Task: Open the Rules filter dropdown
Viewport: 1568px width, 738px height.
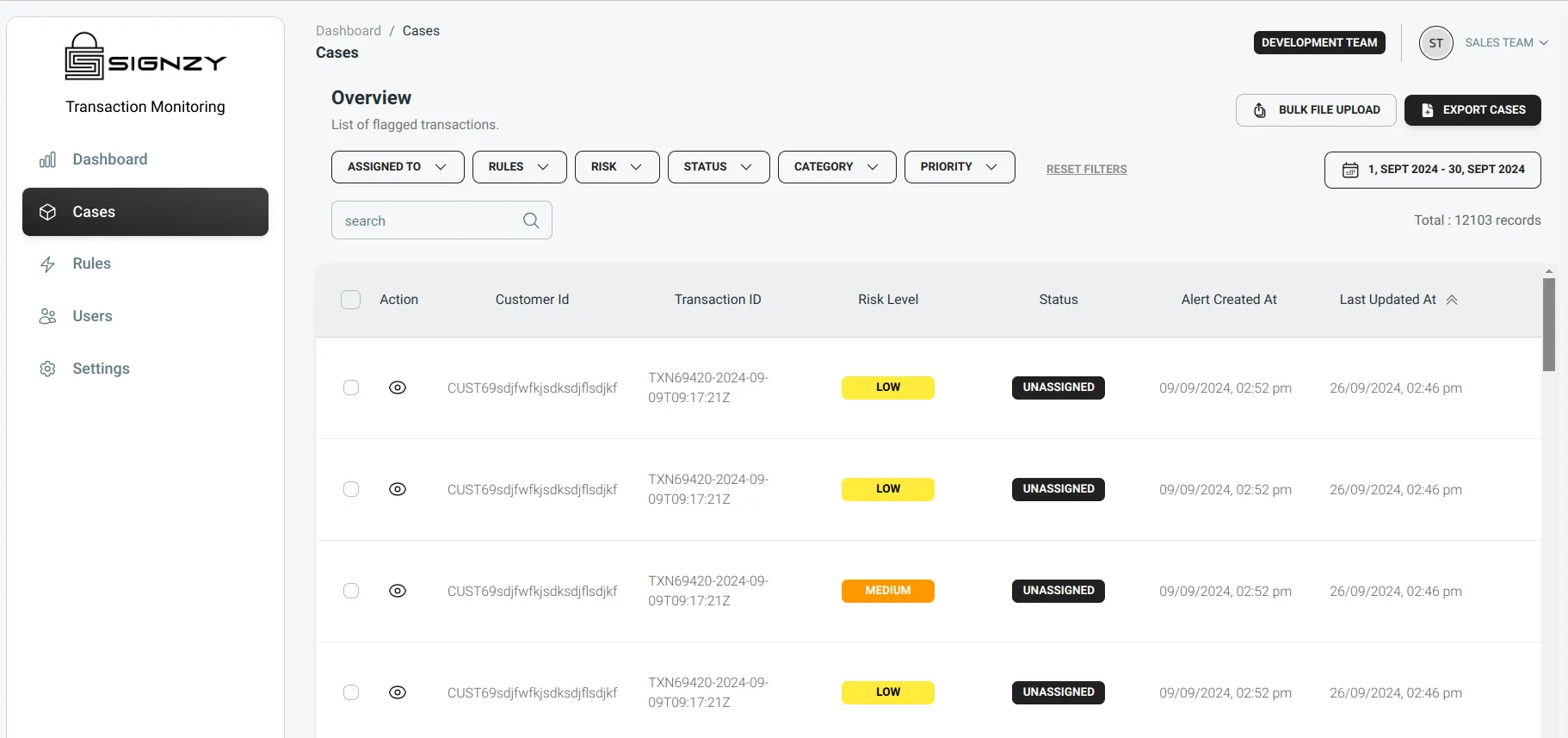Action: [x=520, y=167]
